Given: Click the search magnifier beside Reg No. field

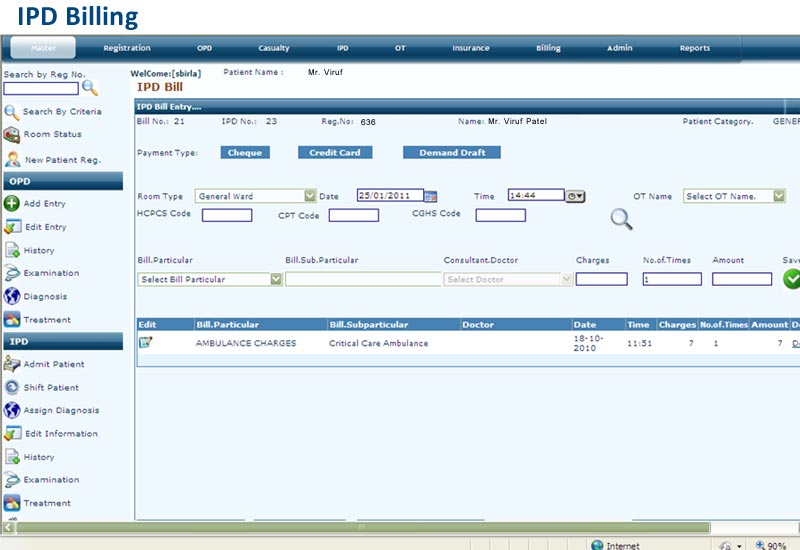Looking at the screenshot, I should point(90,88).
